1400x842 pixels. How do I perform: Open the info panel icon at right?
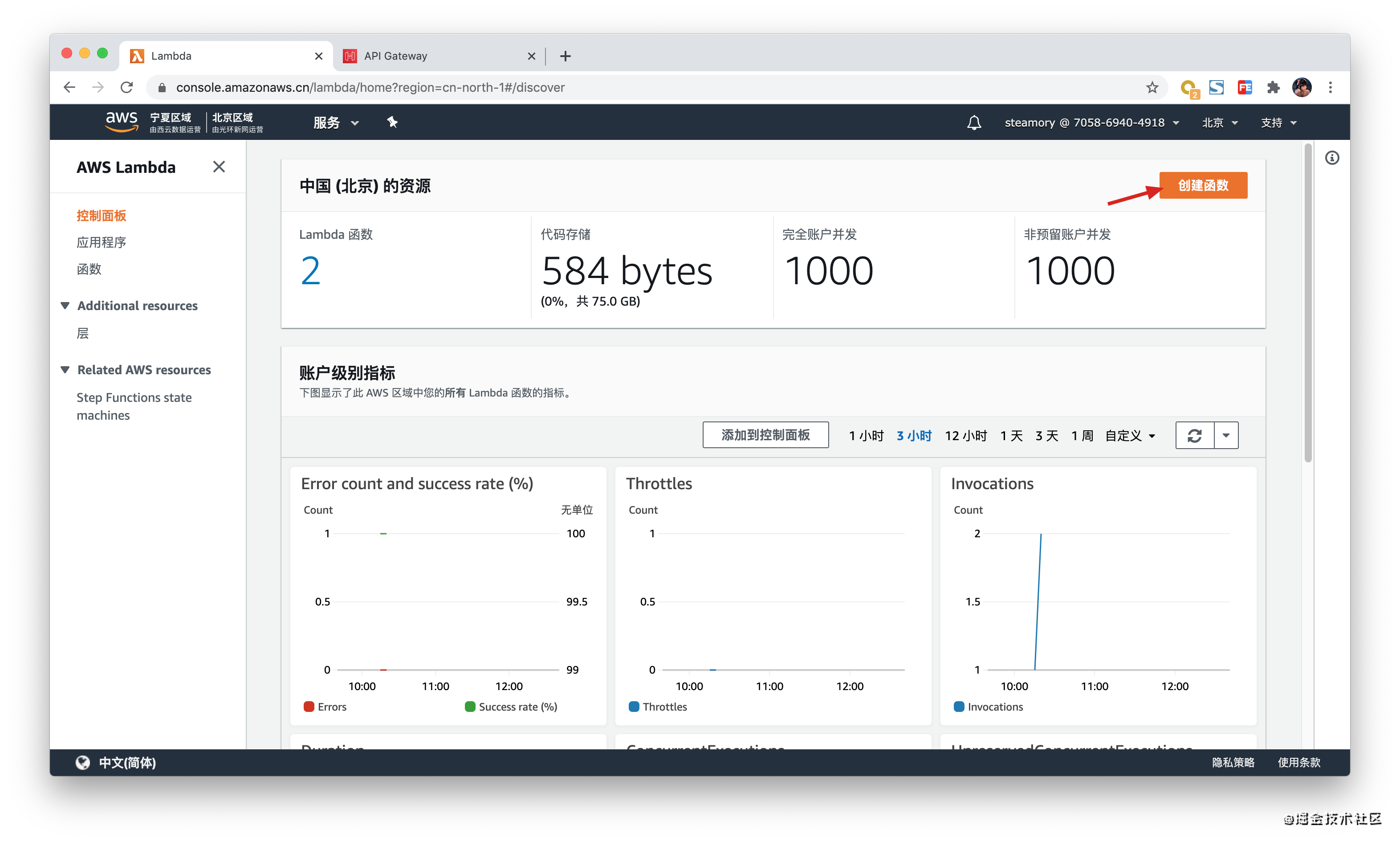click(1331, 158)
